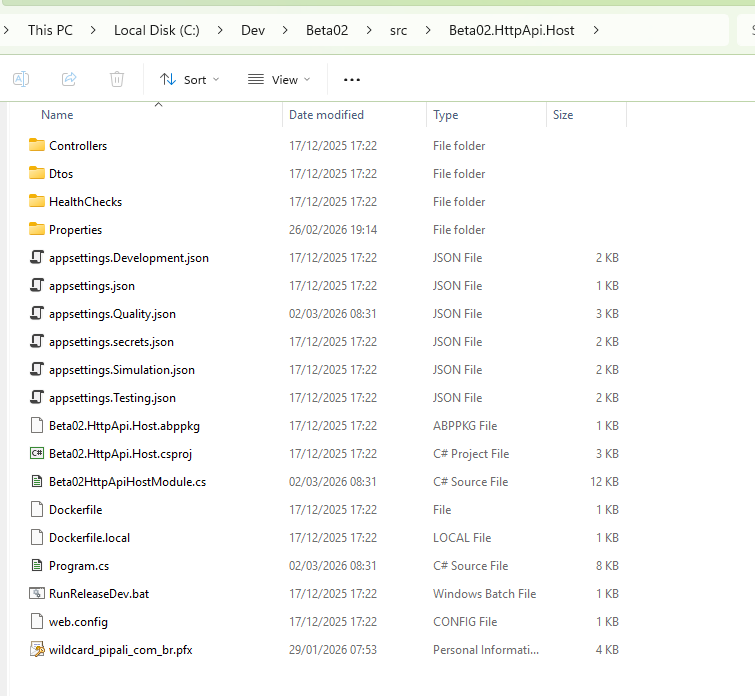Sort by Type column header

[x=445, y=115]
